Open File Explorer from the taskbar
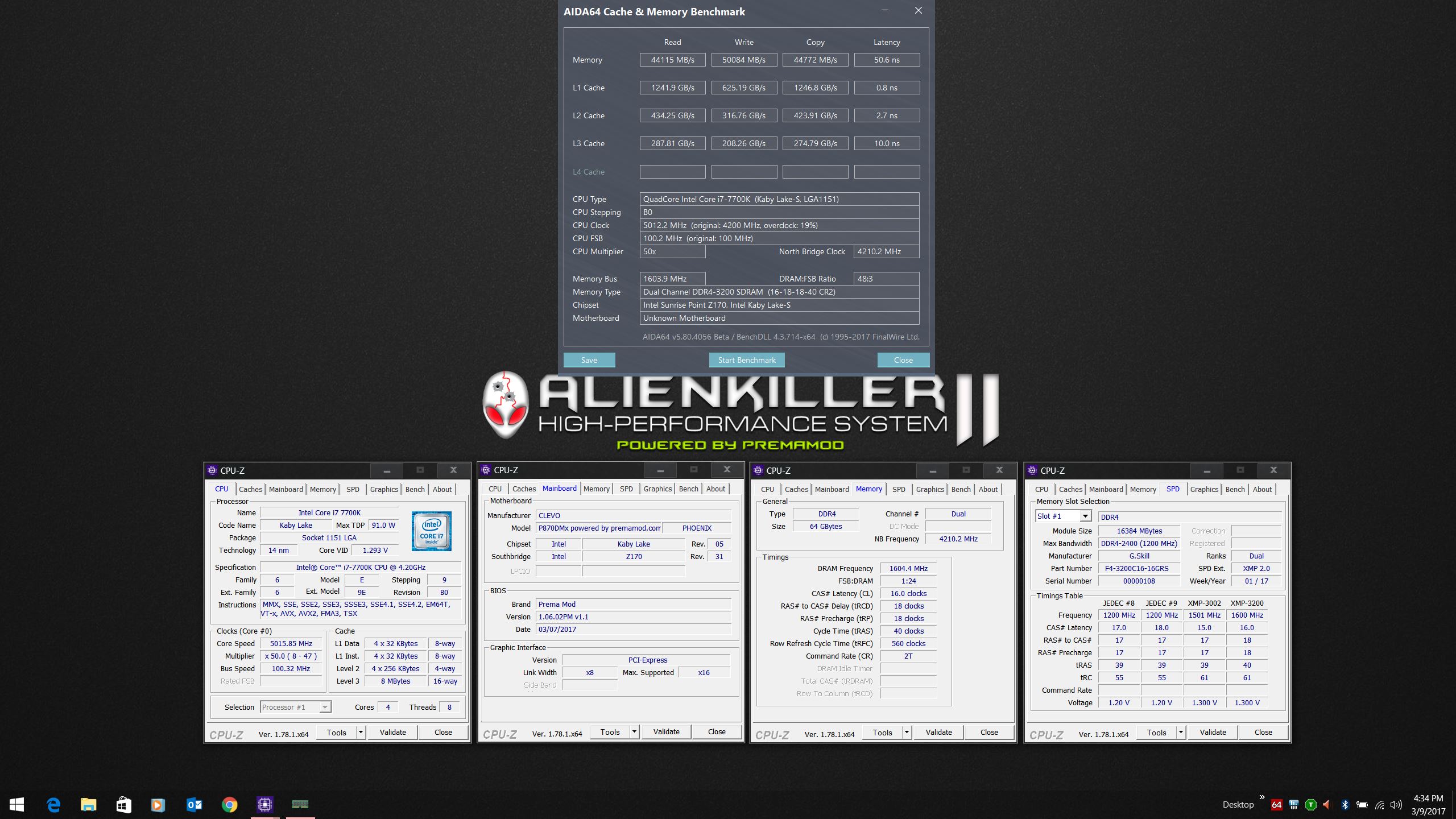The width and height of the screenshot is (1456, 819). click(88, 804)
